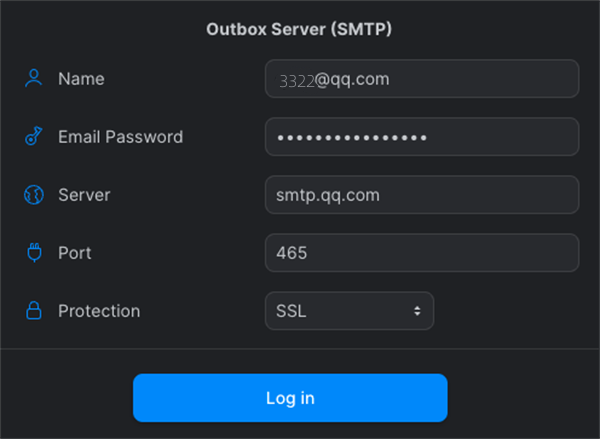Select the Port field showing 465

421,253
